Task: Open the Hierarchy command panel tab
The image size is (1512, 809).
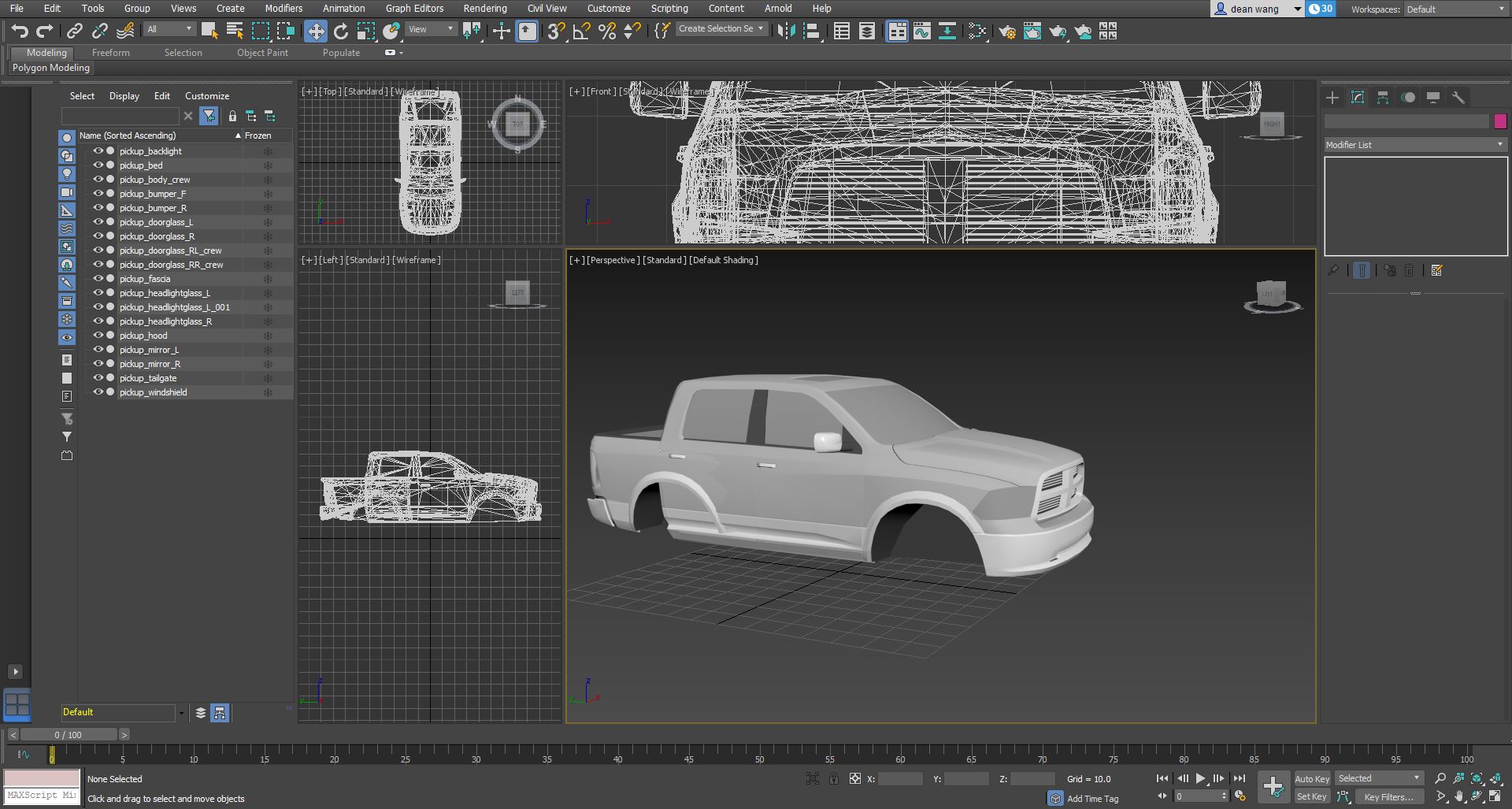Action: [x=1383, y=98]
